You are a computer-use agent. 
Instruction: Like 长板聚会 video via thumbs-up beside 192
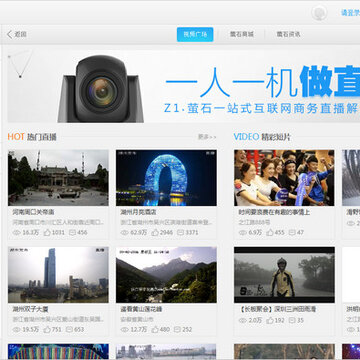pyautogui.click(x=270, y=320)
